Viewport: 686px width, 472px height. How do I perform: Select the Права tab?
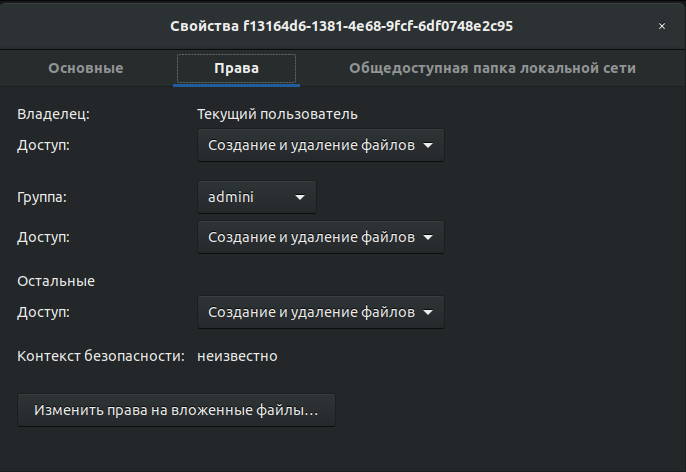click(x=236, y=68)
